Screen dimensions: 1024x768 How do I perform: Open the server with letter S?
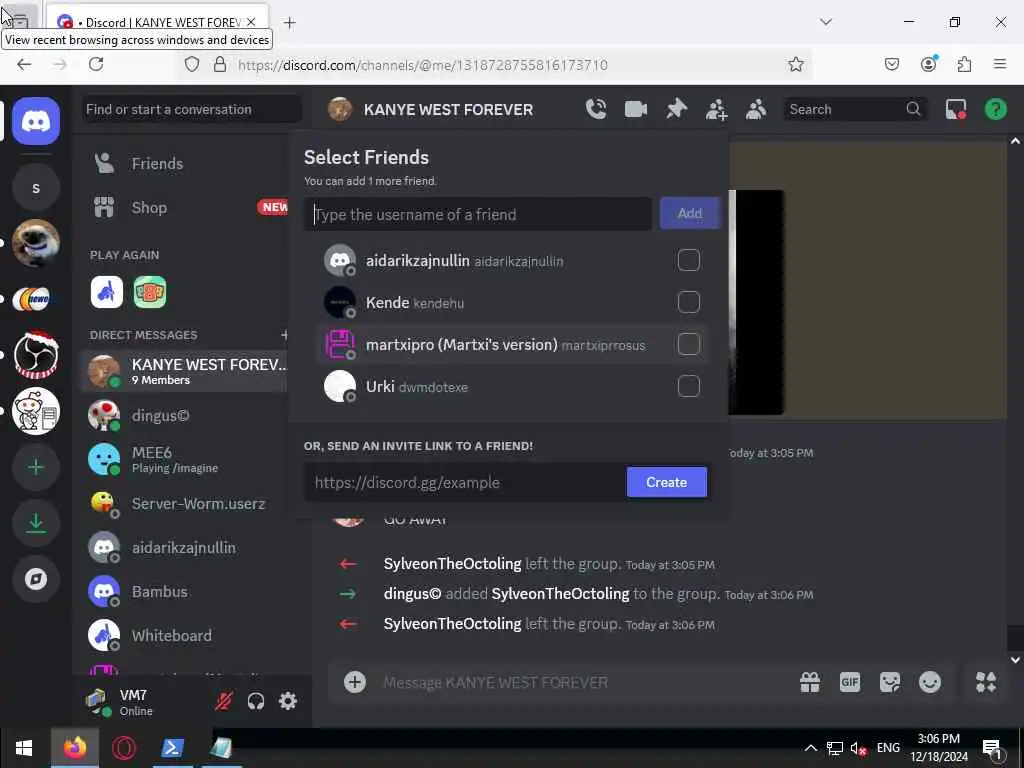(36, 188)
